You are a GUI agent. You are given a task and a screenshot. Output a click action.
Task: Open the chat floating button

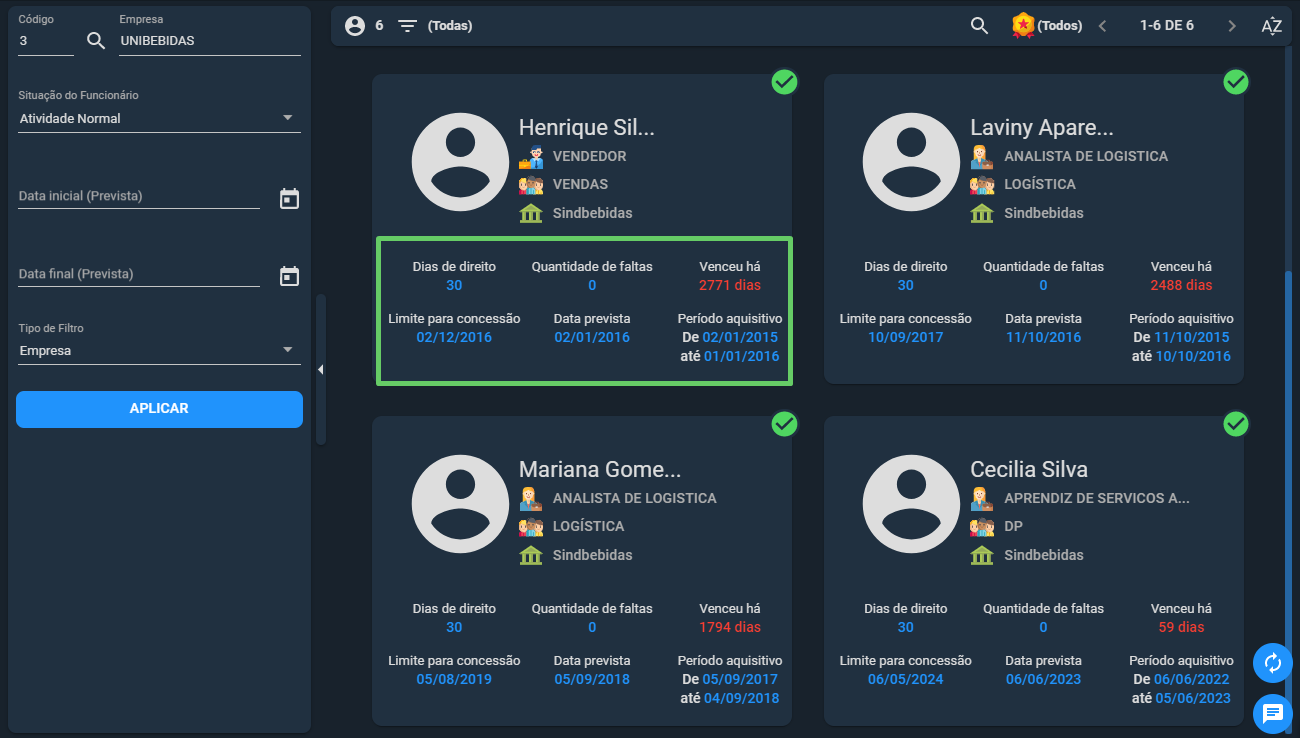1273,713
